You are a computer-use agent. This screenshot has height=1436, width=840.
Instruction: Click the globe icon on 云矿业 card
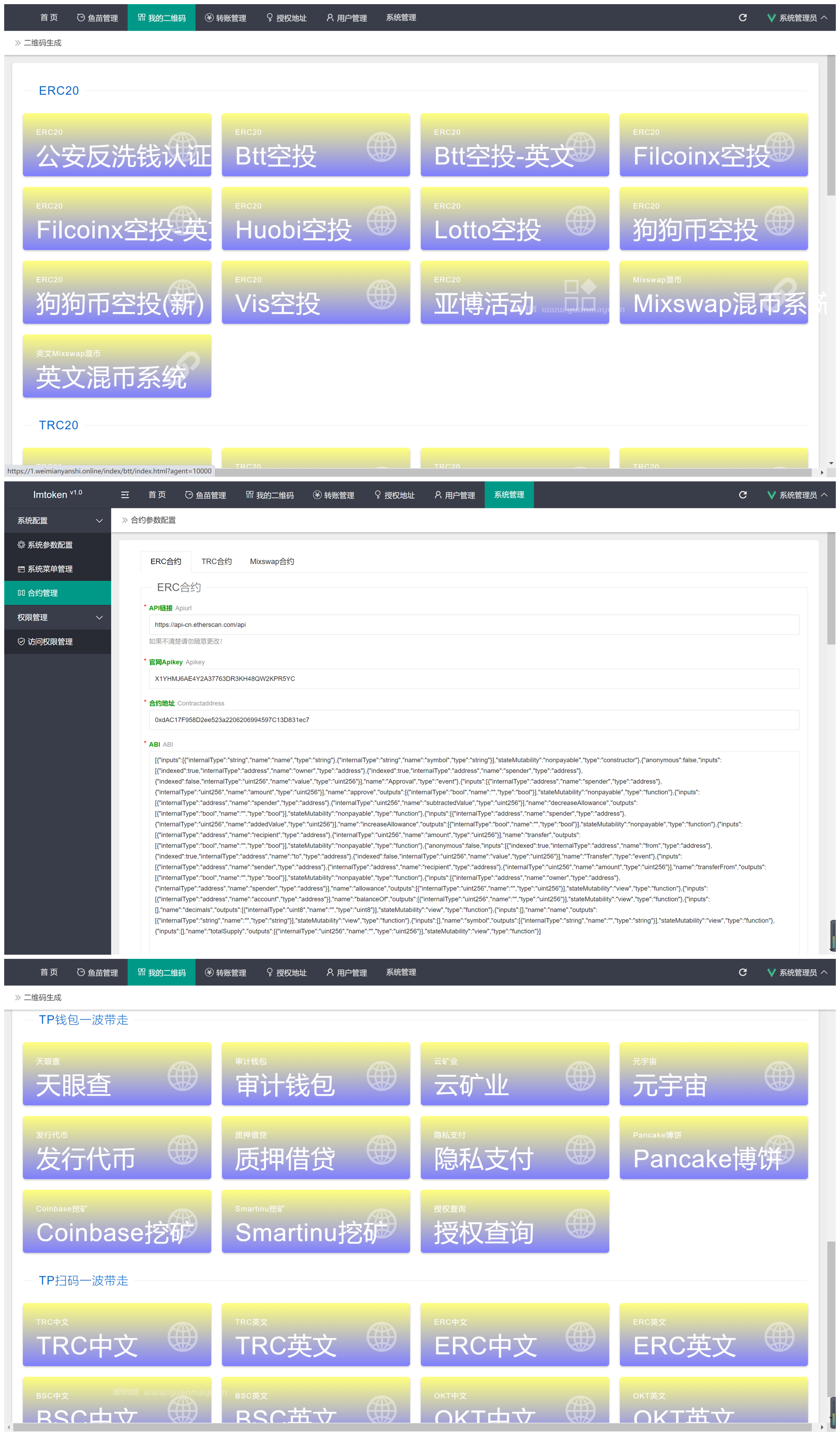coord(581,1076)
